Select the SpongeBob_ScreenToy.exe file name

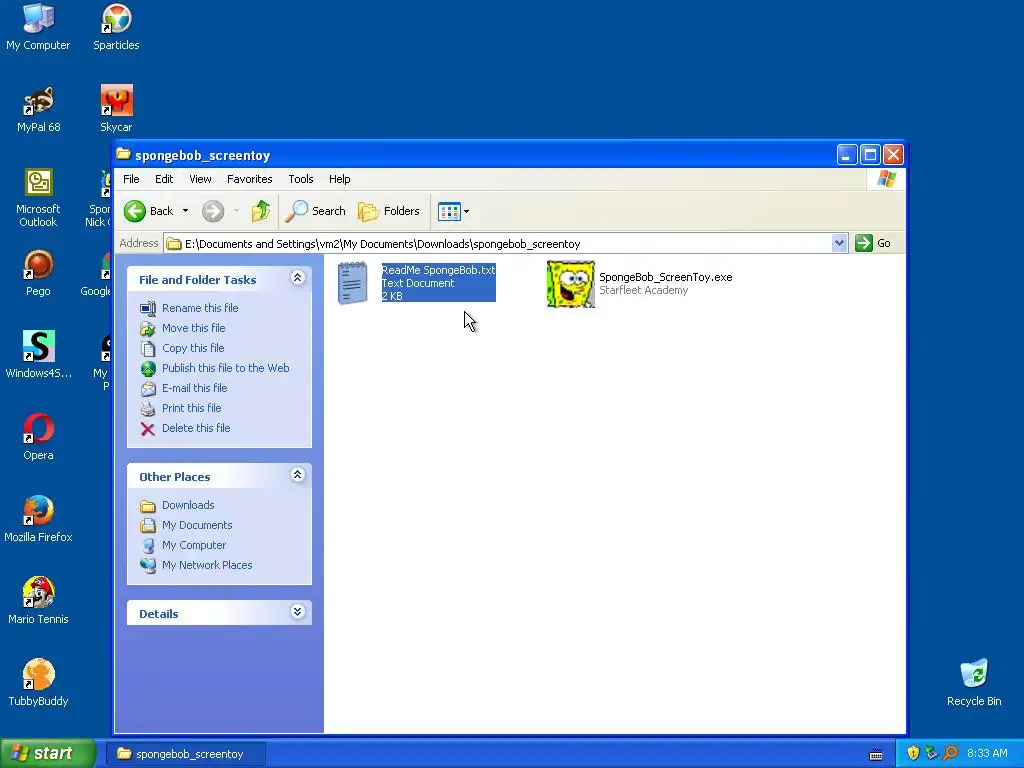pyautogui.click(x=665, y=277)
